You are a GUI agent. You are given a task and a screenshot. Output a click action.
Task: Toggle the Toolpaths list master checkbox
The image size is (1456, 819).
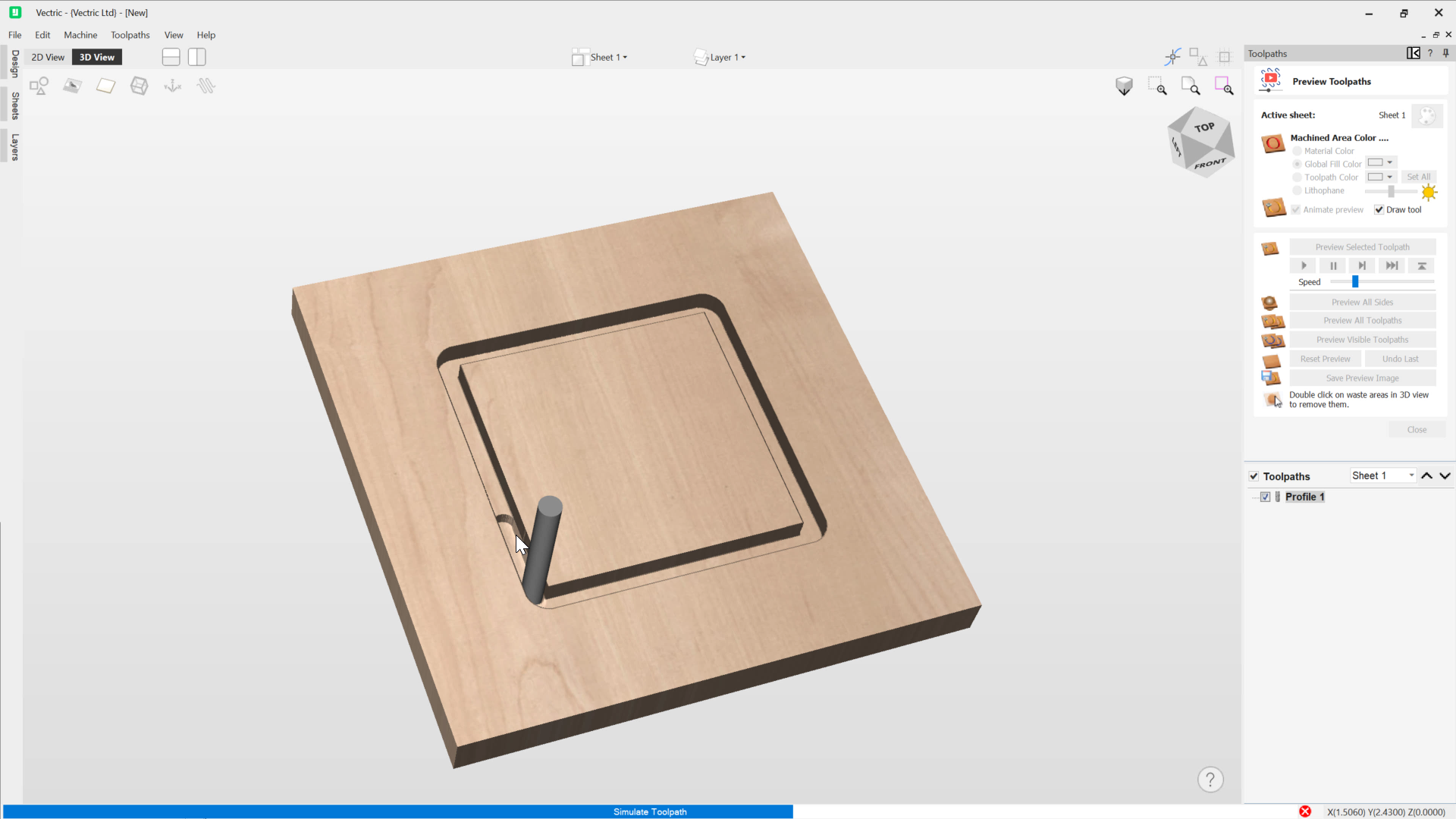1254,476
